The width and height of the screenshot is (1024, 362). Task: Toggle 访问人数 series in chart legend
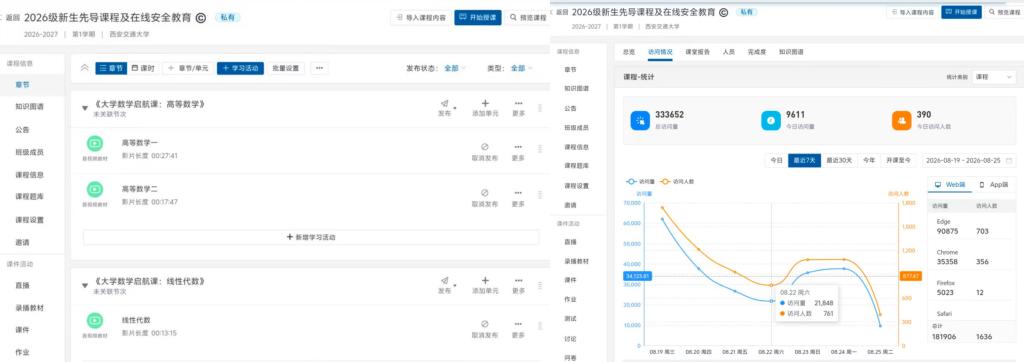pyautogui.click(x=677, y=182)
